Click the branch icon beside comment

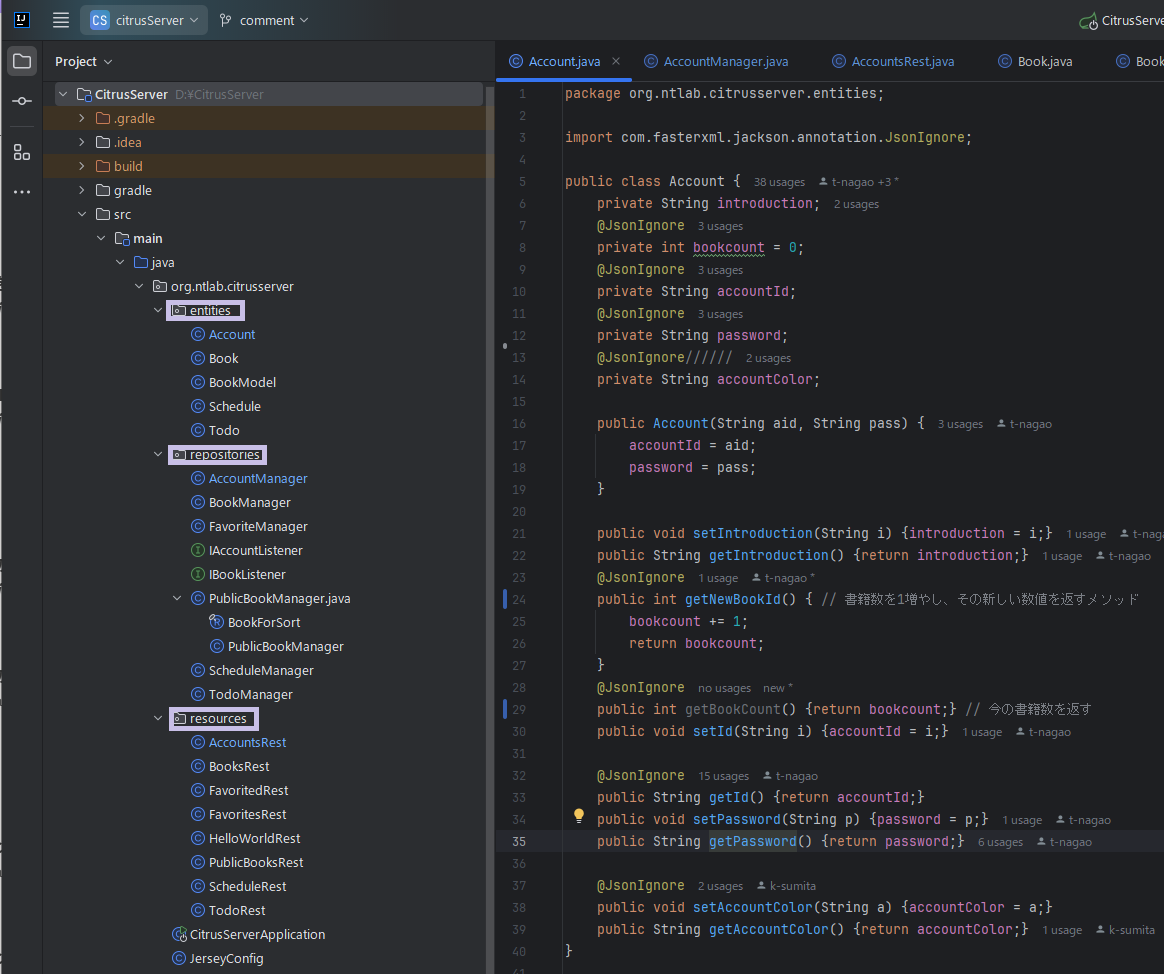point(225,20)
